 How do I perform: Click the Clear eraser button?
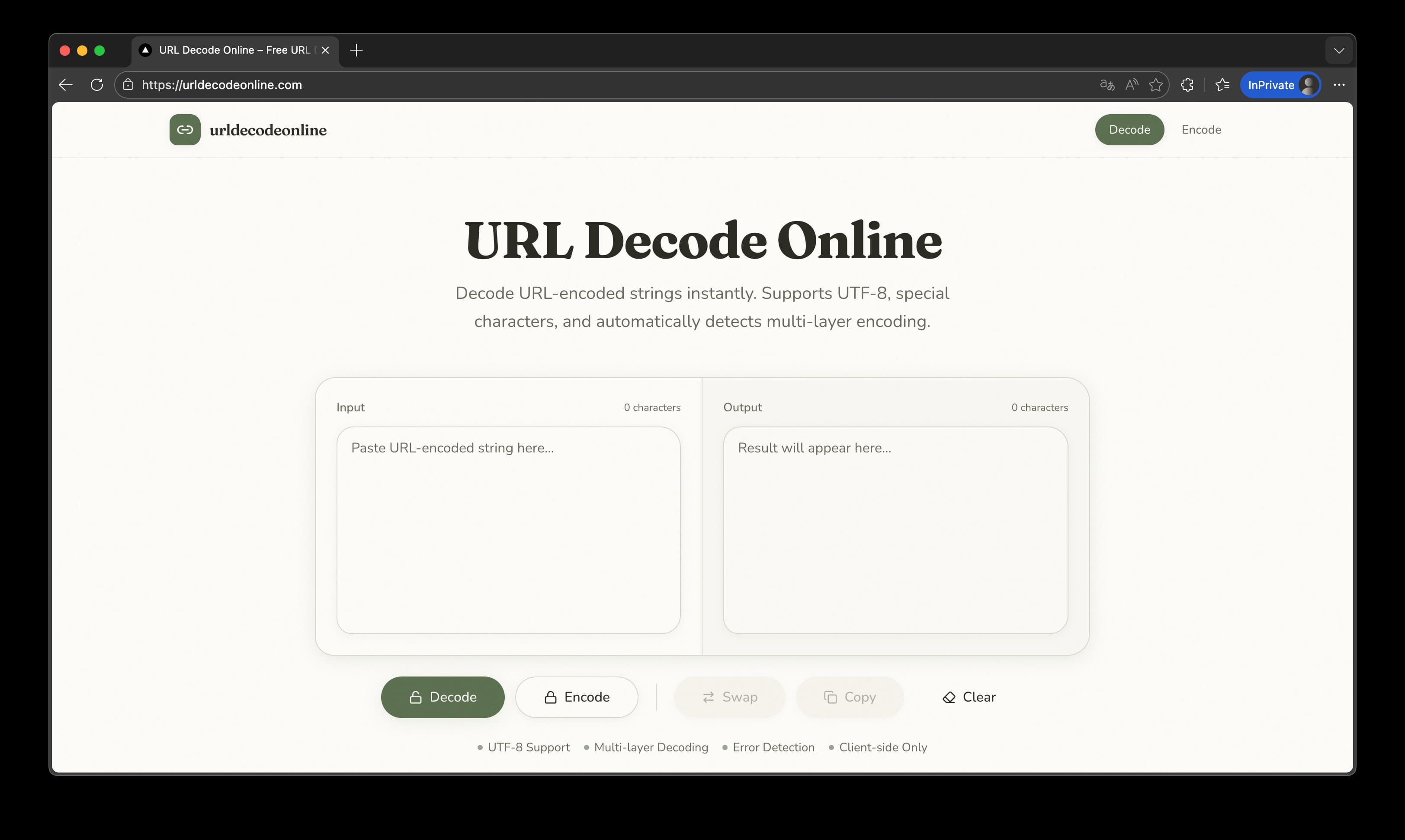pos(969,697)
